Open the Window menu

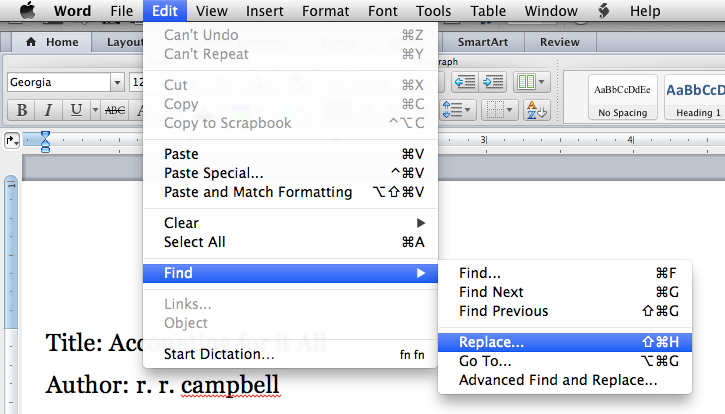[551, 10]
